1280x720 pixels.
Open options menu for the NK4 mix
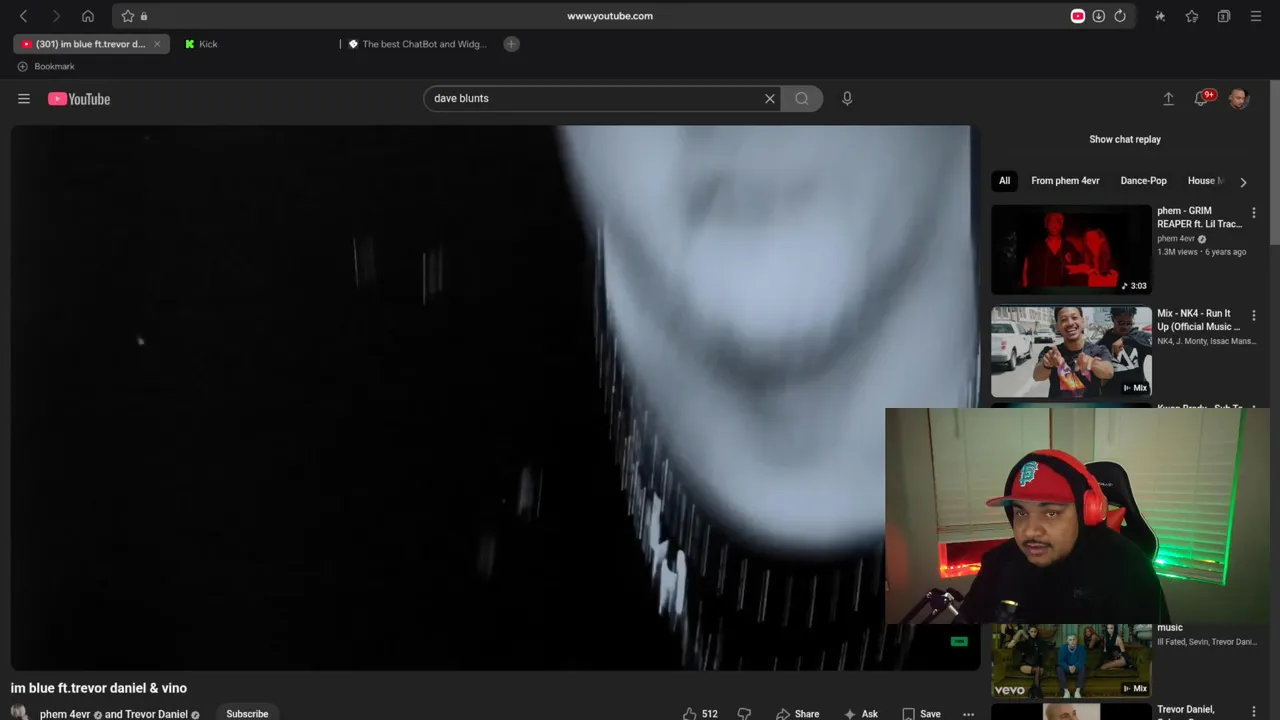pos(1254,316)
